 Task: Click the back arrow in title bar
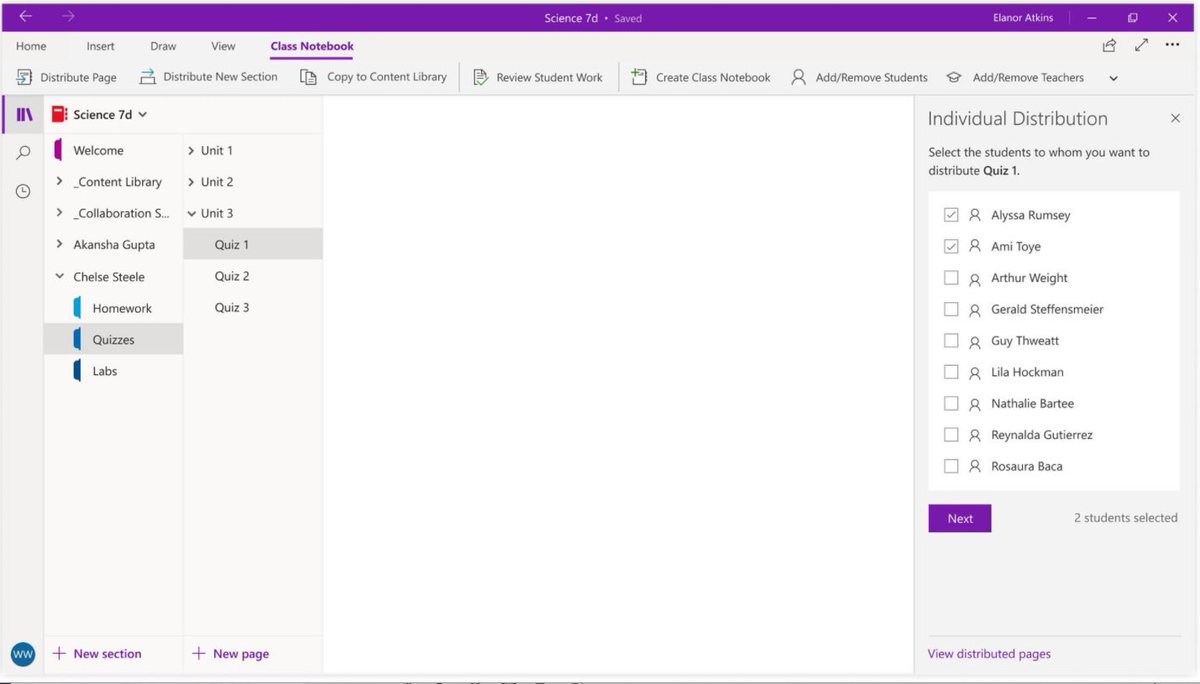click(x=25, y=17)
